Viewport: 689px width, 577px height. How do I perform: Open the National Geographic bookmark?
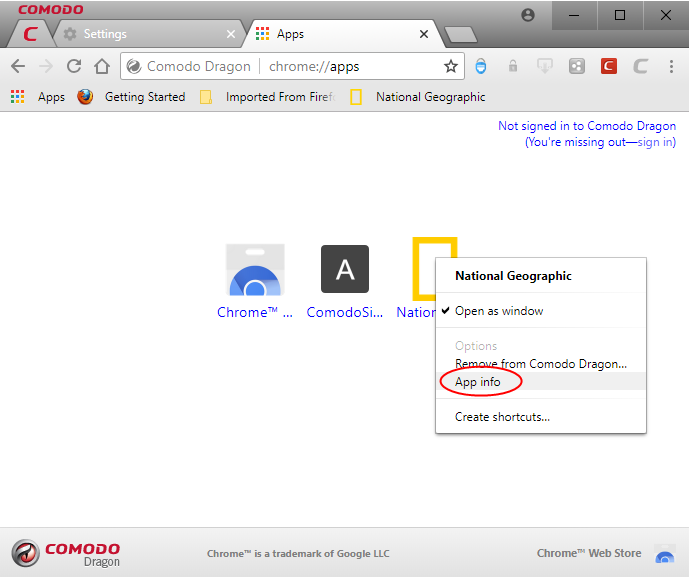click(x=417, y=97)
